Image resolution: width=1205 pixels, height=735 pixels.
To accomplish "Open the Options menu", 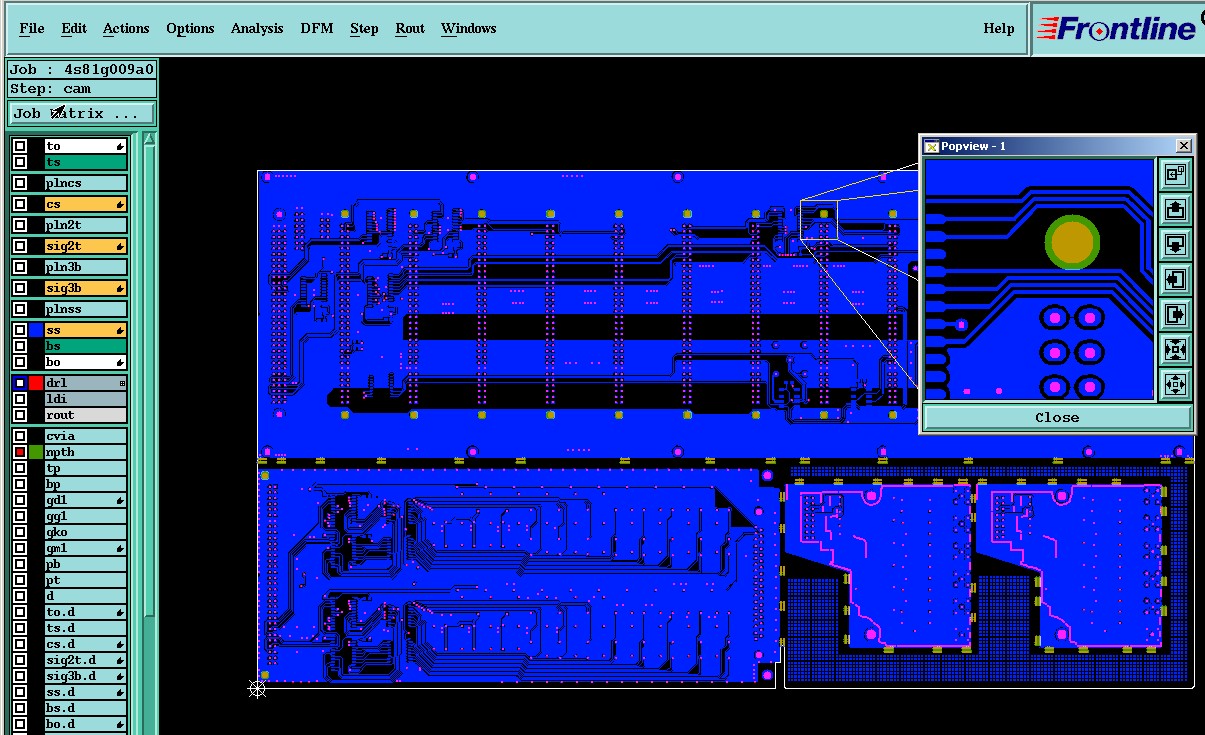I will click(x=190, y=28).
